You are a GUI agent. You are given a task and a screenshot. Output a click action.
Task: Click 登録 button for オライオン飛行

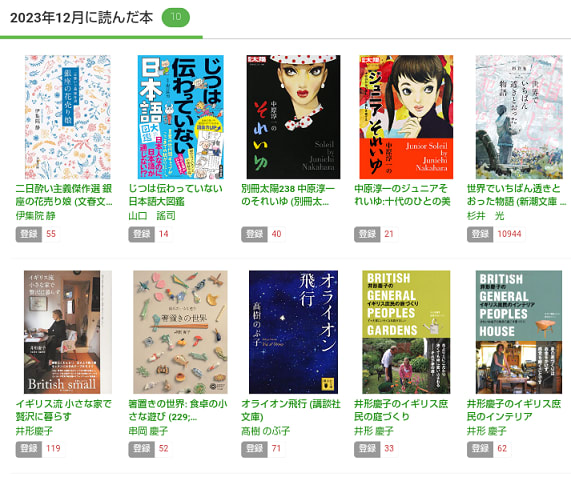point(254,449)
